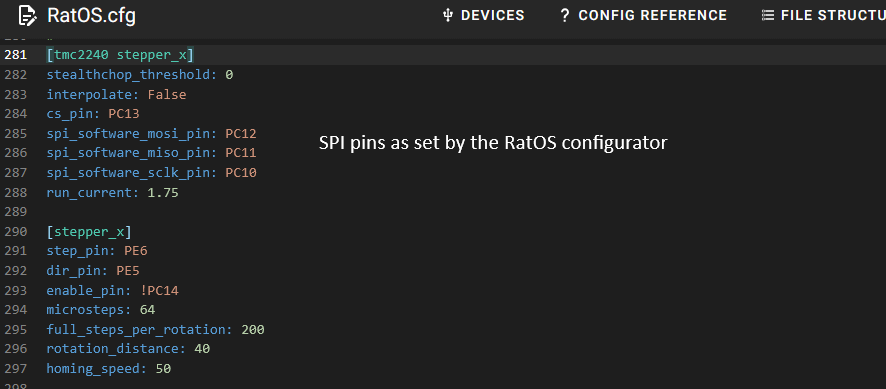Click the list icon beside FILE STRUCTURE
Image resolution: width=886 pixels, height=389 pixels.
point(767,15)
